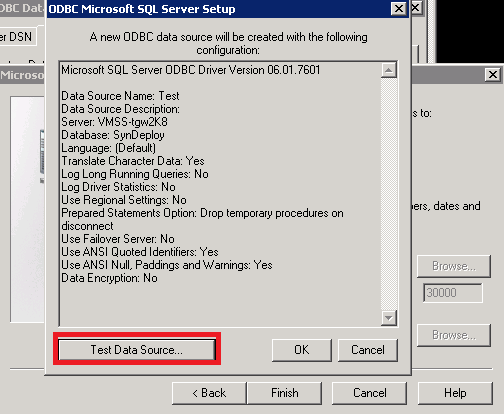Close the ODBC Data Source Administrator window
The width and height of the screenshot is (504, 414).
click(417, 7)
